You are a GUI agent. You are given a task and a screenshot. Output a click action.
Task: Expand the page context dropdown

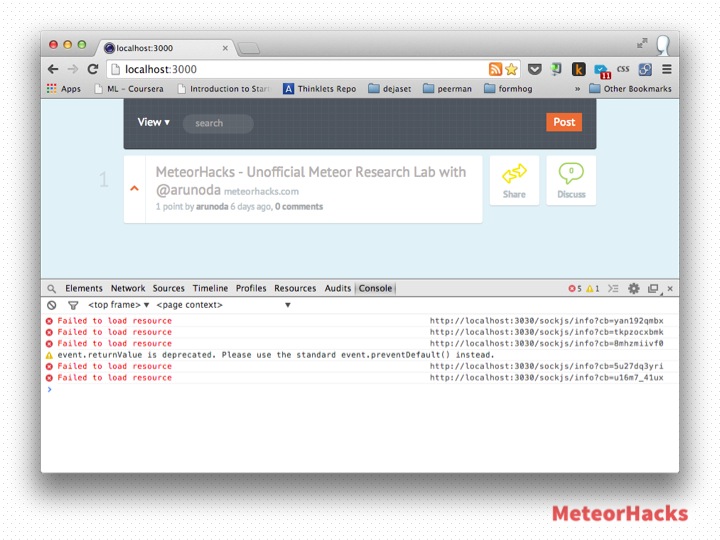(224, 305)
